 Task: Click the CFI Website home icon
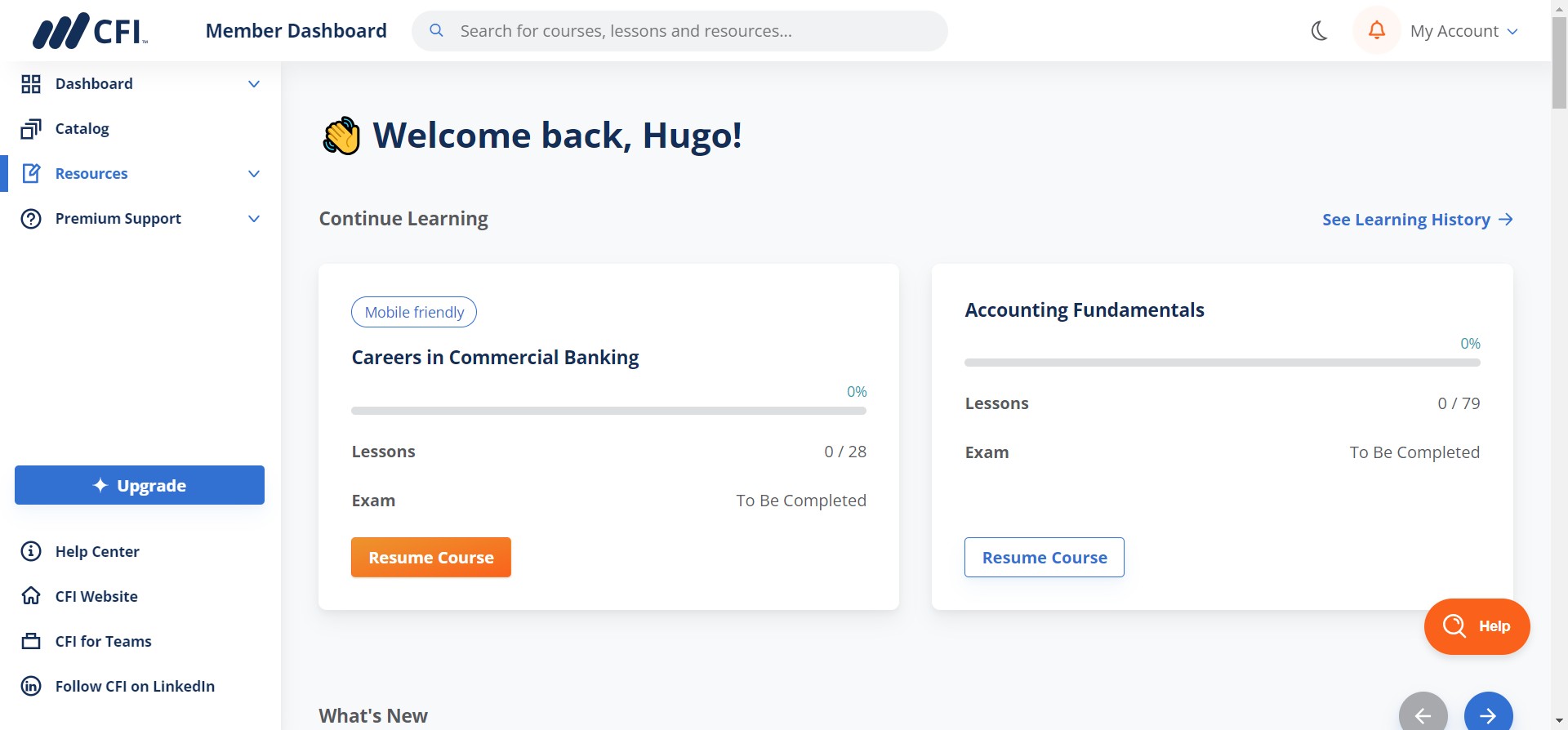31,596
